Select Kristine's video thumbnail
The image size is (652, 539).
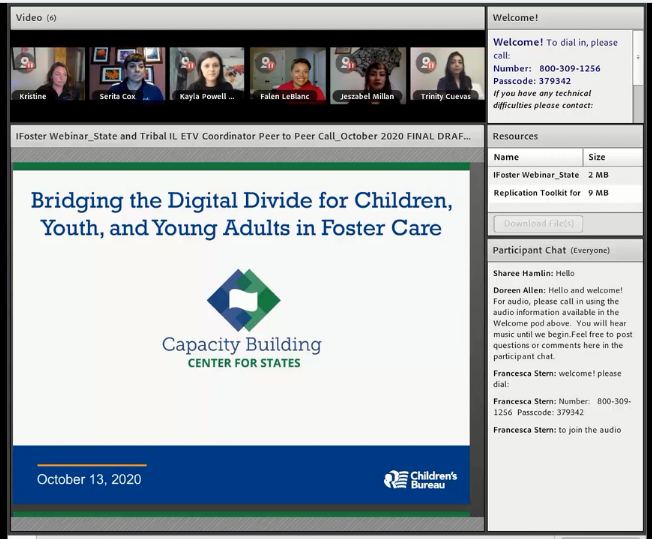(x=48, y=74)
